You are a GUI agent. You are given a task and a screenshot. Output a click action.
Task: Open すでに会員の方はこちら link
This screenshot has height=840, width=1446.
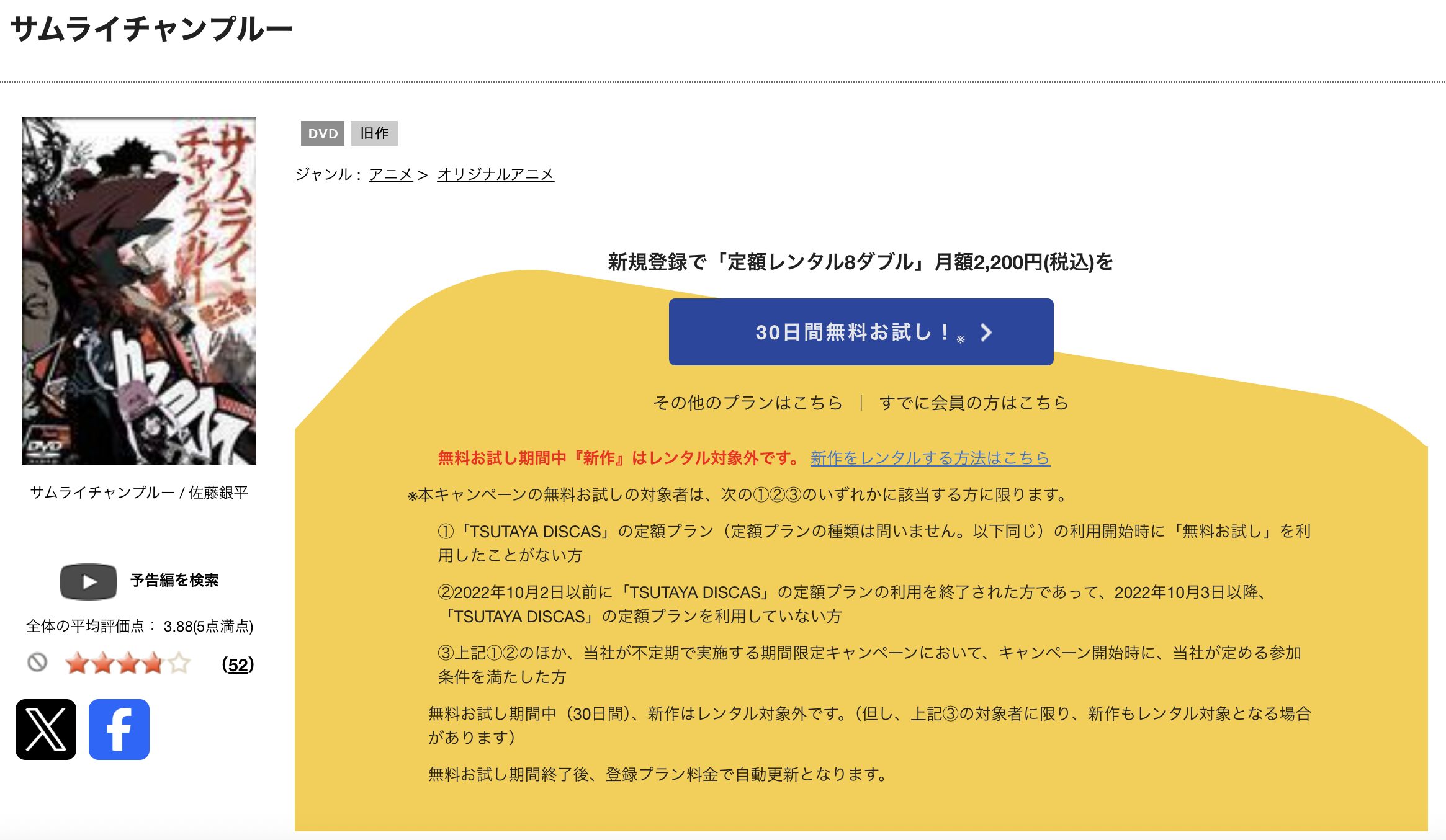(974, 403)
